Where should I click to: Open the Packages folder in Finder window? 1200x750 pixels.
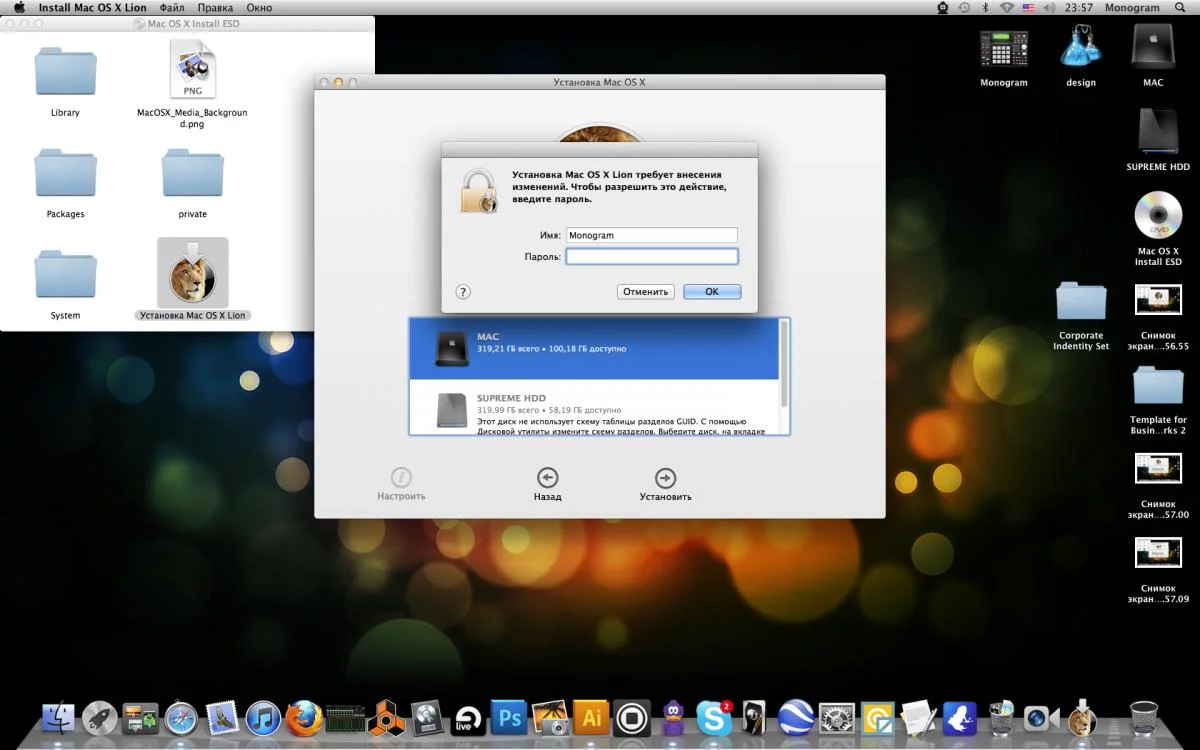[66, 175]
